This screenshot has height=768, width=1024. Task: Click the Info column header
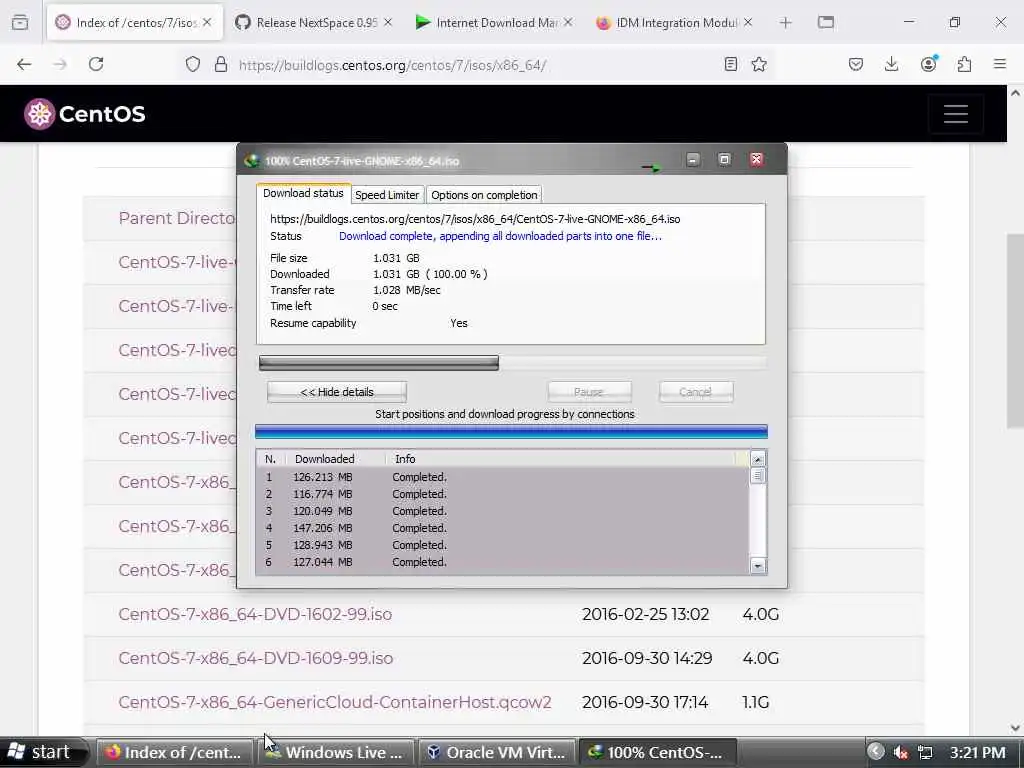(562, 458)
